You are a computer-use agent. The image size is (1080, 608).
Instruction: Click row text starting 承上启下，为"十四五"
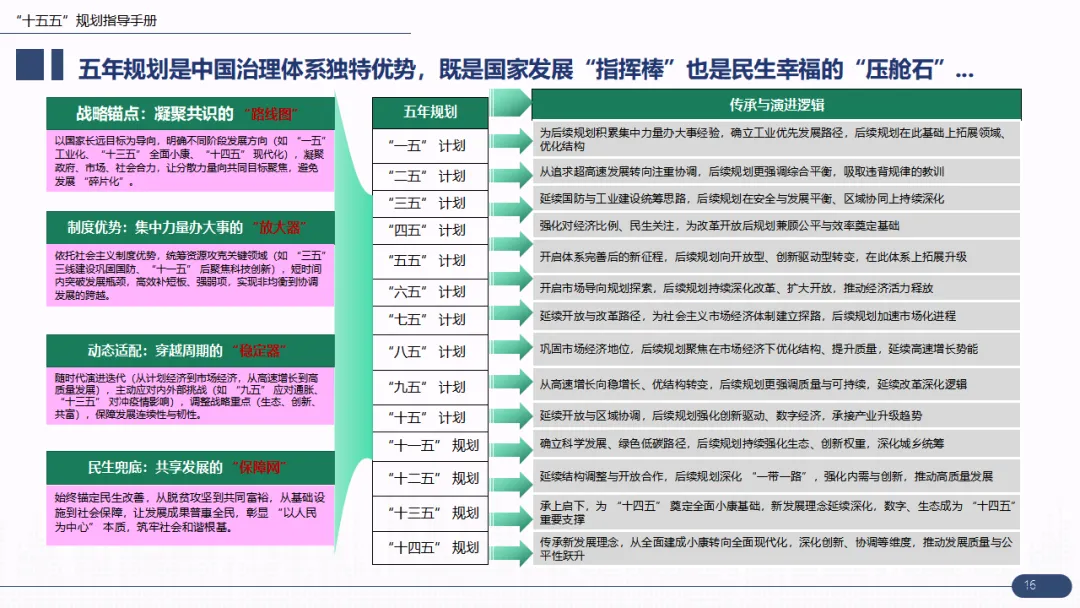click(776, 512)
